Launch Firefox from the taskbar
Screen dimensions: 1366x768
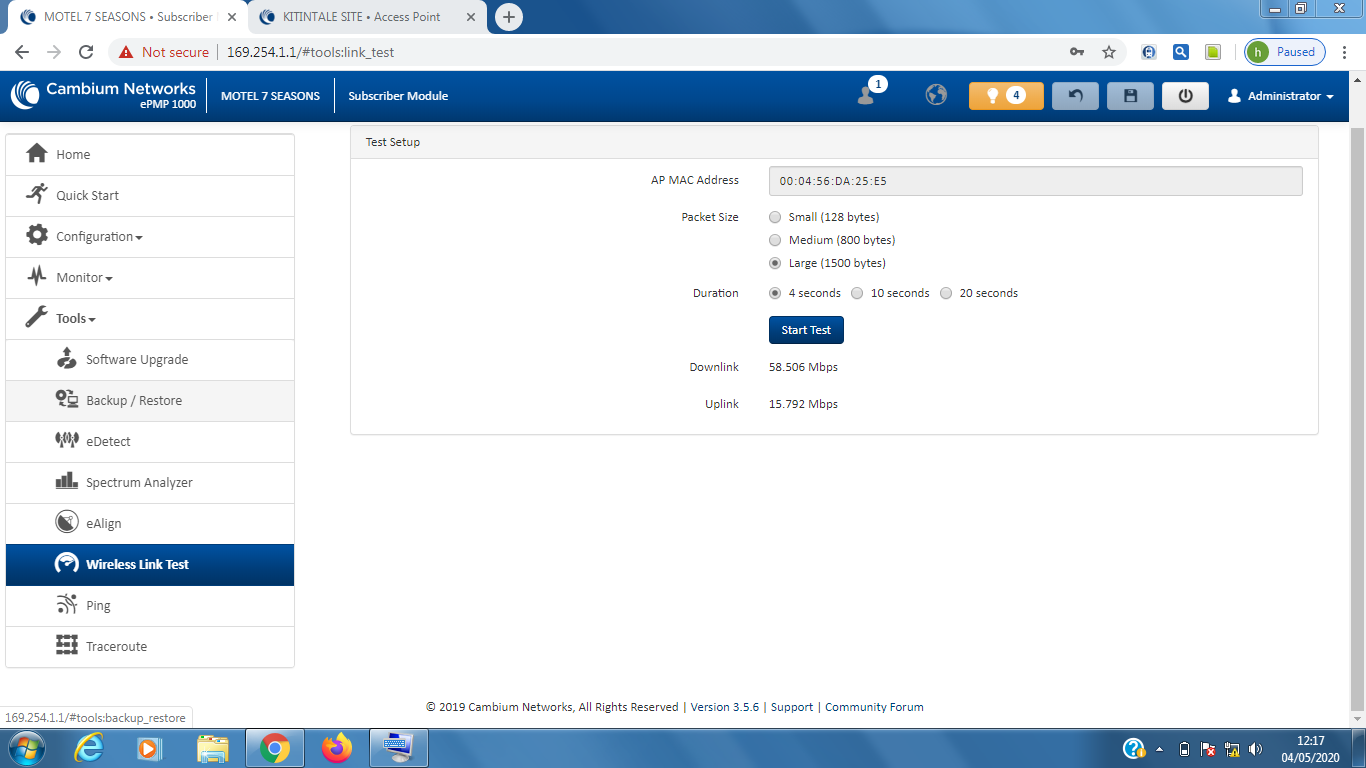pyautogui.click(x=337, y=748)
